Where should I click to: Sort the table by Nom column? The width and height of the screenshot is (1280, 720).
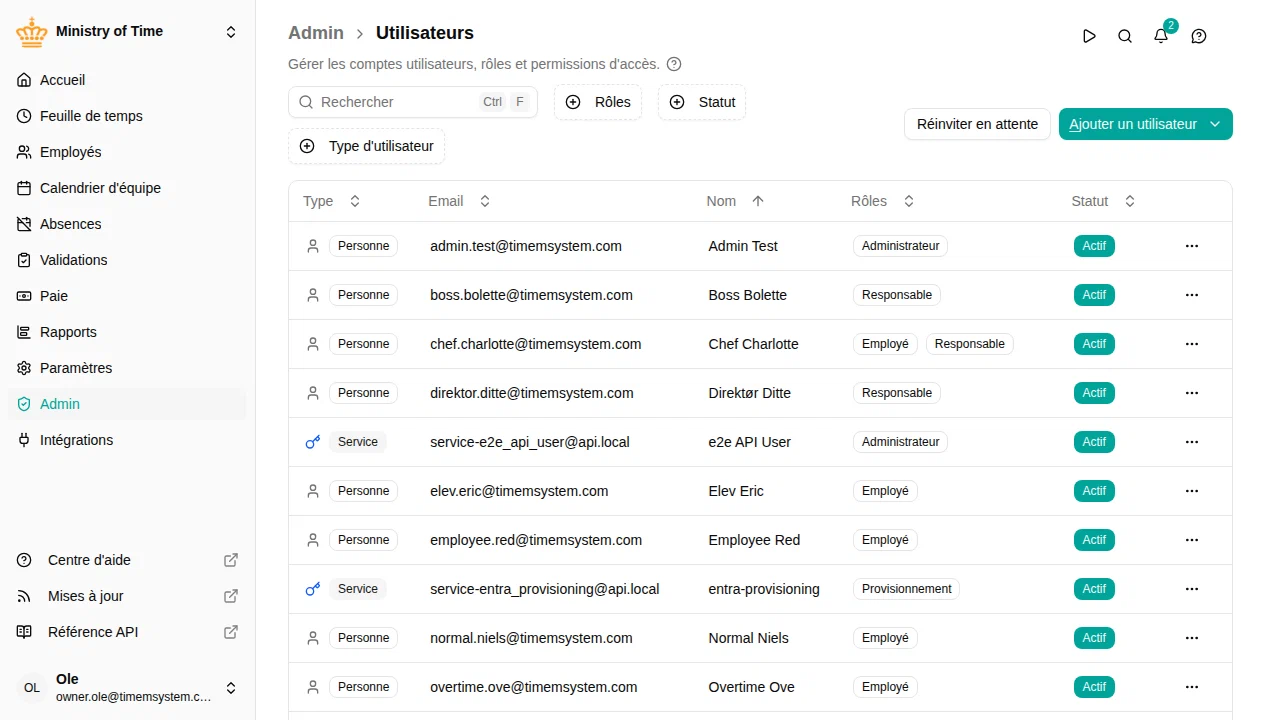[x=735, y=201]
